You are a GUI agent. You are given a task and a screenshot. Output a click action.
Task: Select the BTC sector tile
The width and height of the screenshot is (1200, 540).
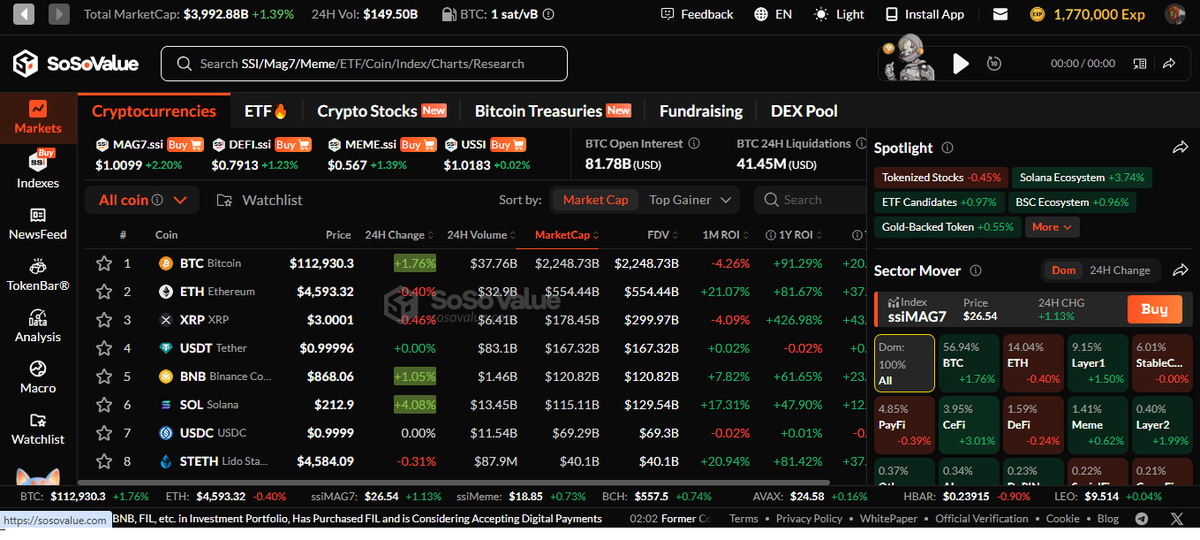point(971,363)
